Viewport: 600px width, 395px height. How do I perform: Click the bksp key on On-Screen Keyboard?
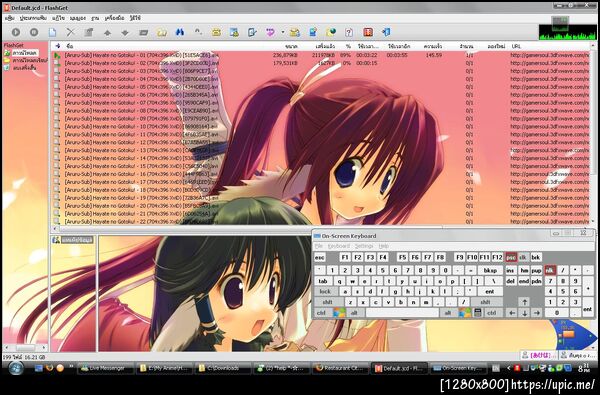(x=490, y=270)
